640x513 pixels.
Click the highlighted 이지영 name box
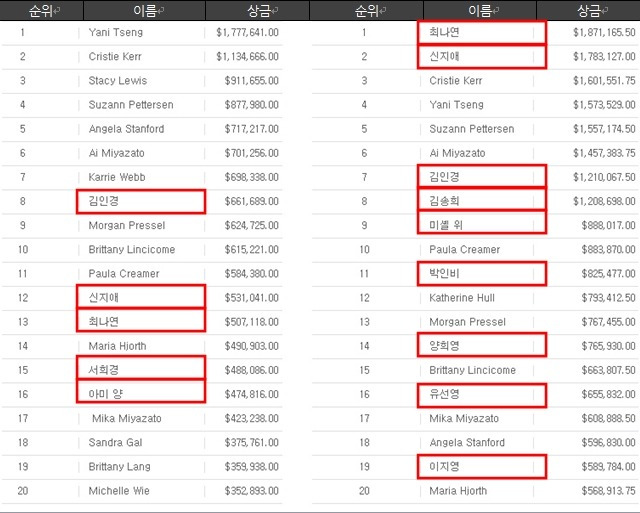(482, 466)
